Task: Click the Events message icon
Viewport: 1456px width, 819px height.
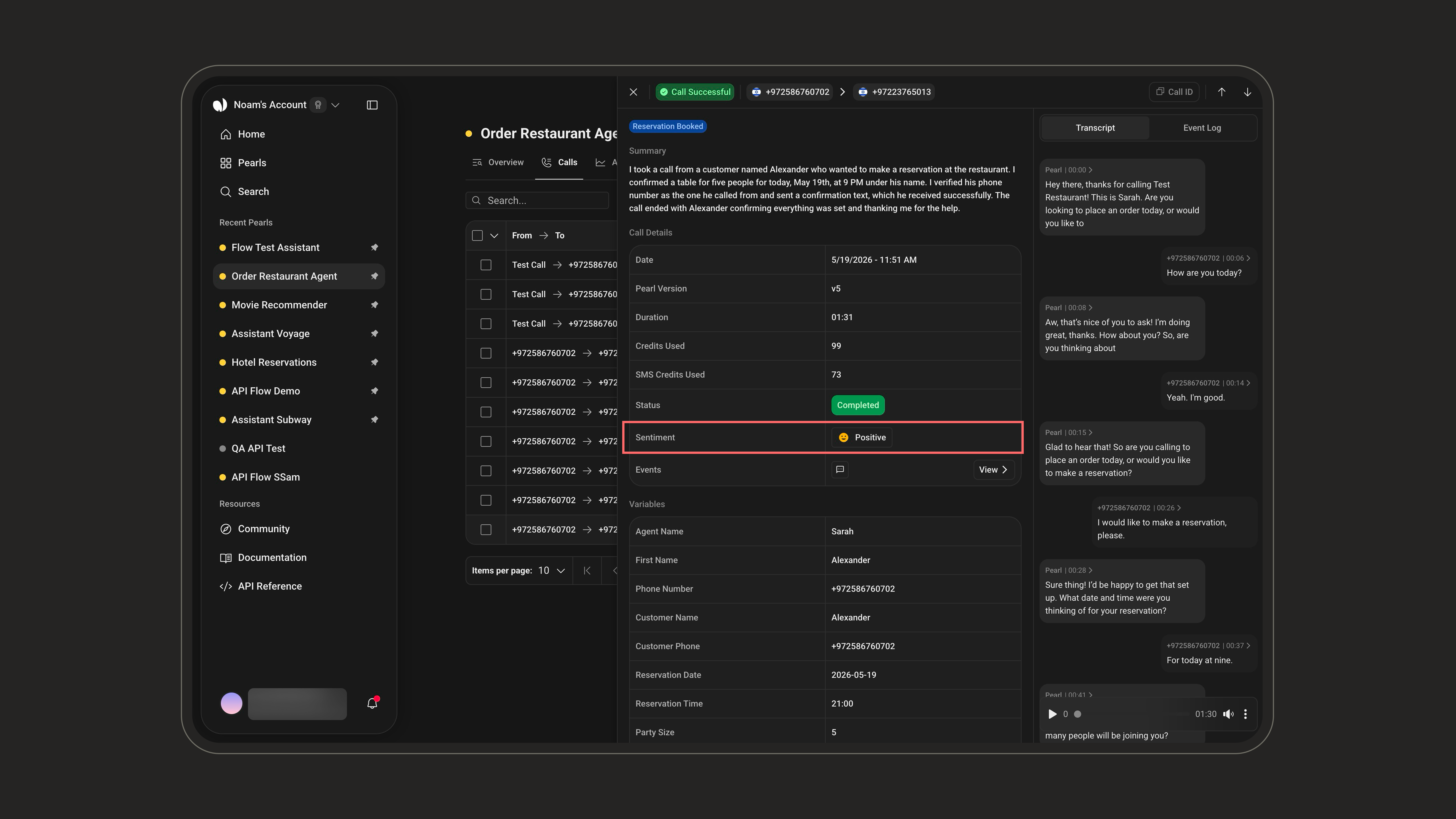Action: [x=840, y=470]
